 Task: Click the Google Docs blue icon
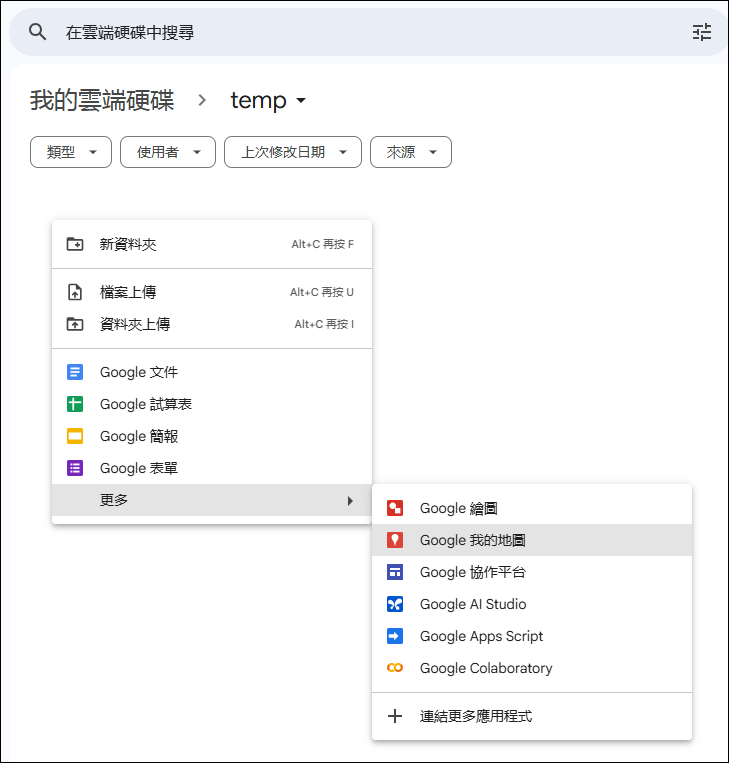[x=75, y=372]
